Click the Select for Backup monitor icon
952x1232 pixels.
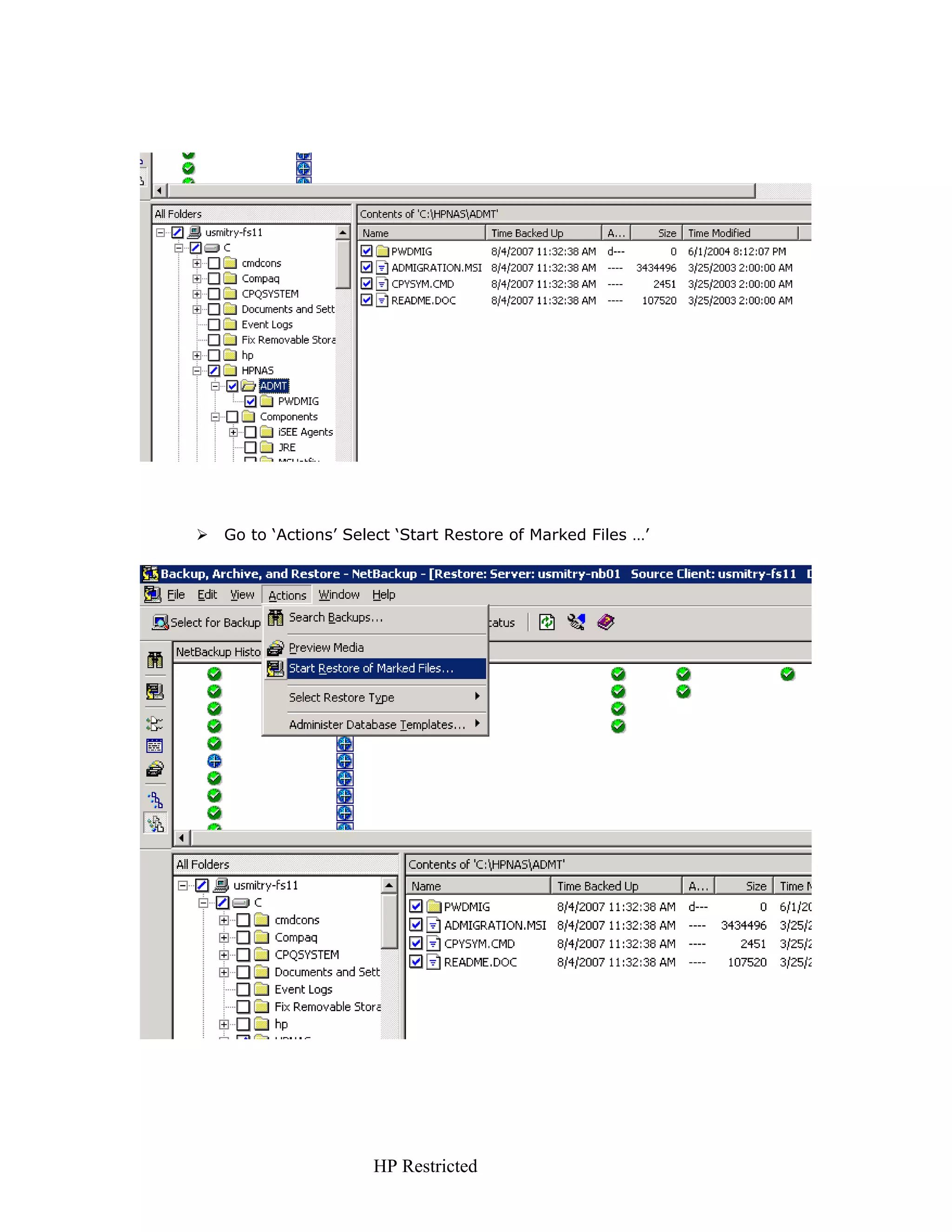160,622
